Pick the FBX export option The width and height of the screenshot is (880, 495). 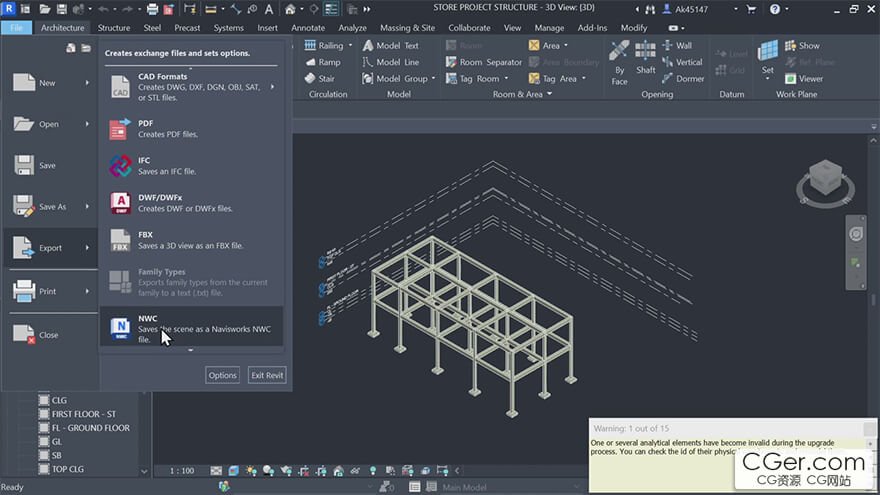tap(192, 240)
